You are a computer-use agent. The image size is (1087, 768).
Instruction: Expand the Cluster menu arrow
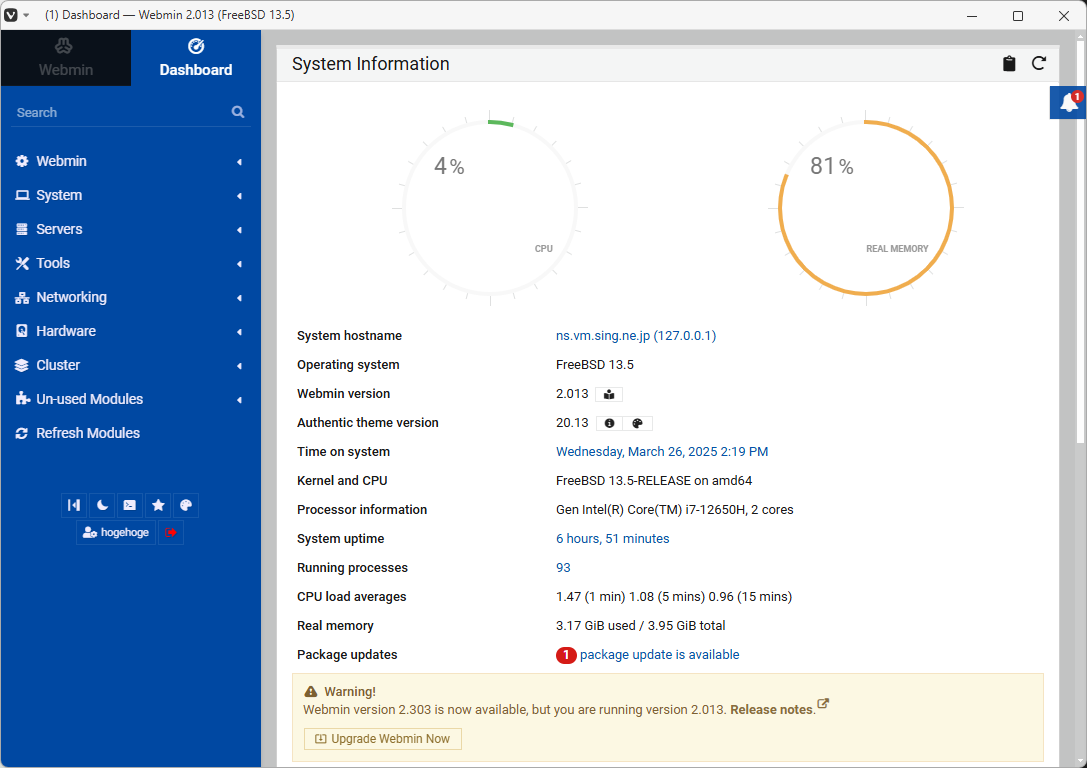pyautogui.click(x=239, y=366)
